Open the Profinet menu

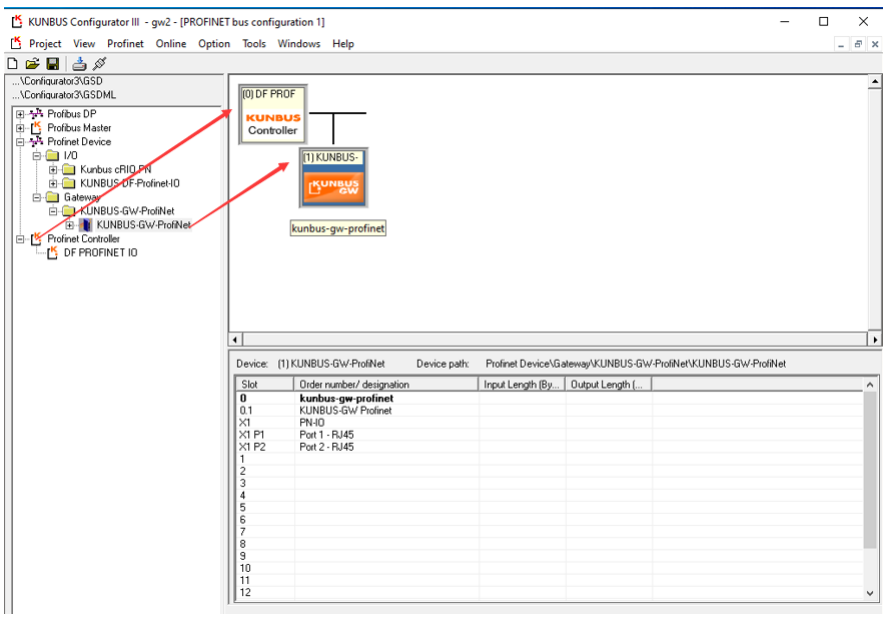[x=125, y=44]
